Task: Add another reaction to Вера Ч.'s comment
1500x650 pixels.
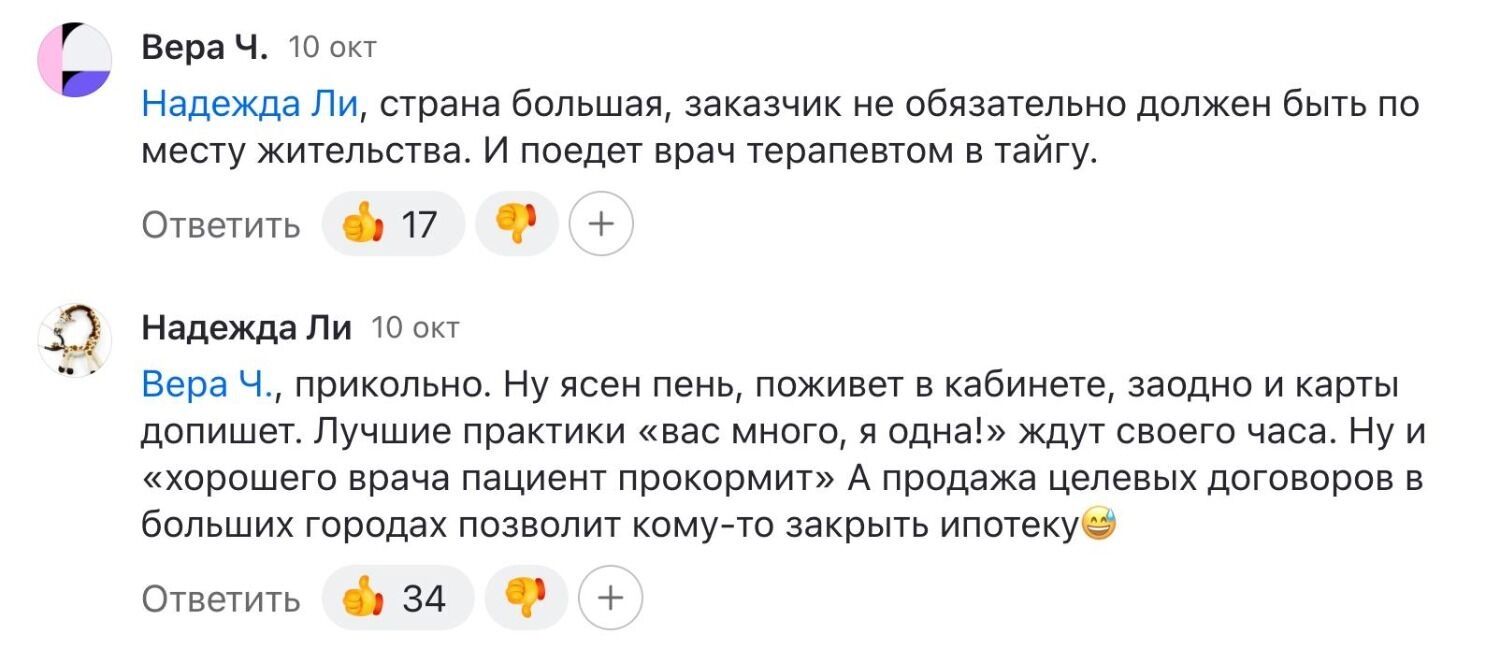Action: point(601,224)
